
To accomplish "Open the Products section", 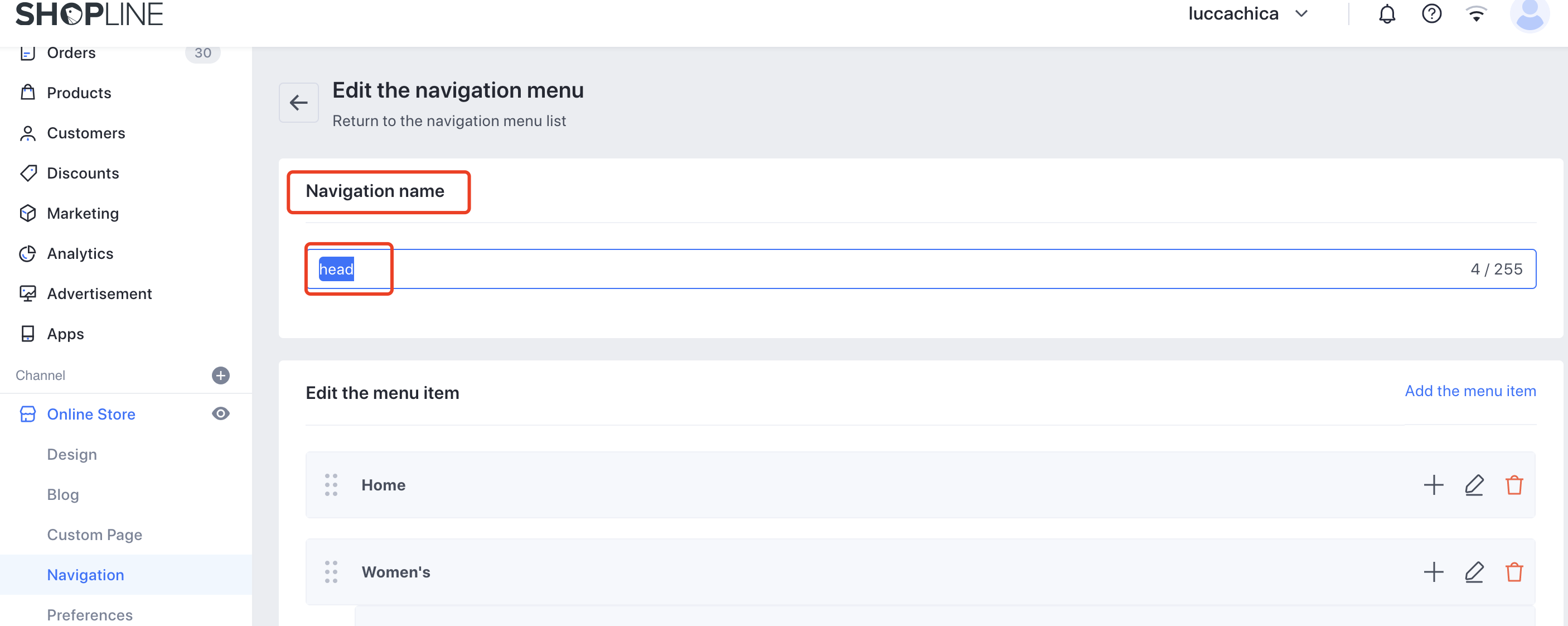I will click(x=79, y=93).
